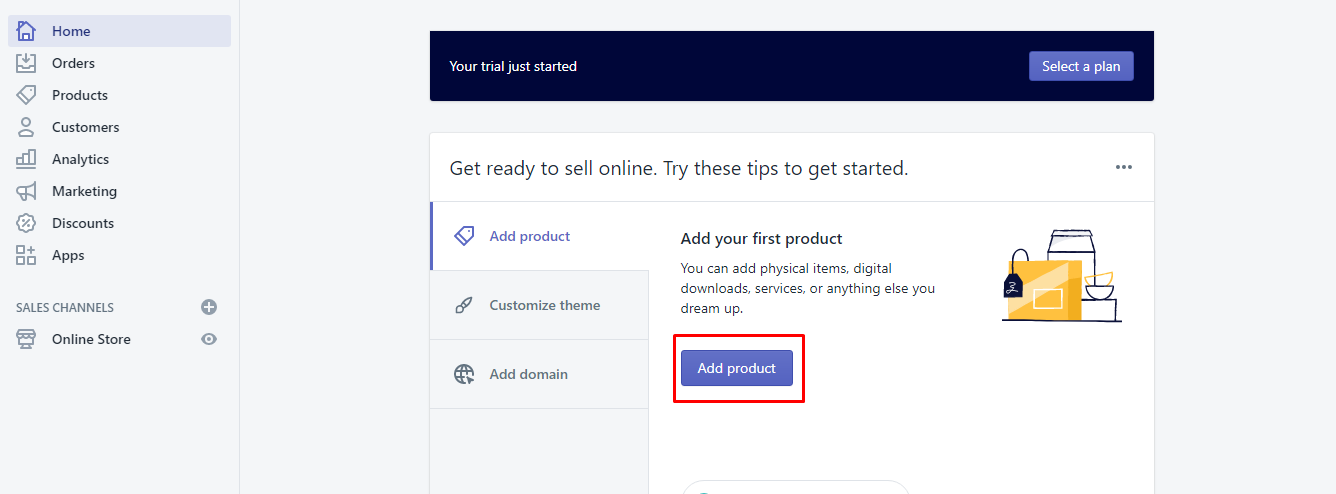Click the Discounts percent badge icon
Screen dimensions: 1336x494
point(26,223)
